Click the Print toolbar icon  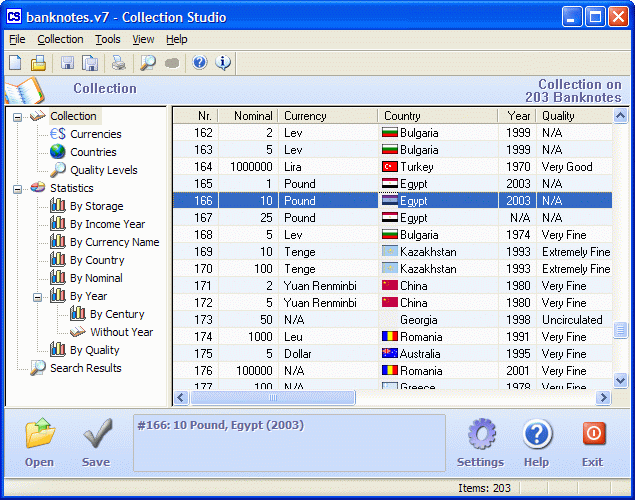(x=119, y=63)
